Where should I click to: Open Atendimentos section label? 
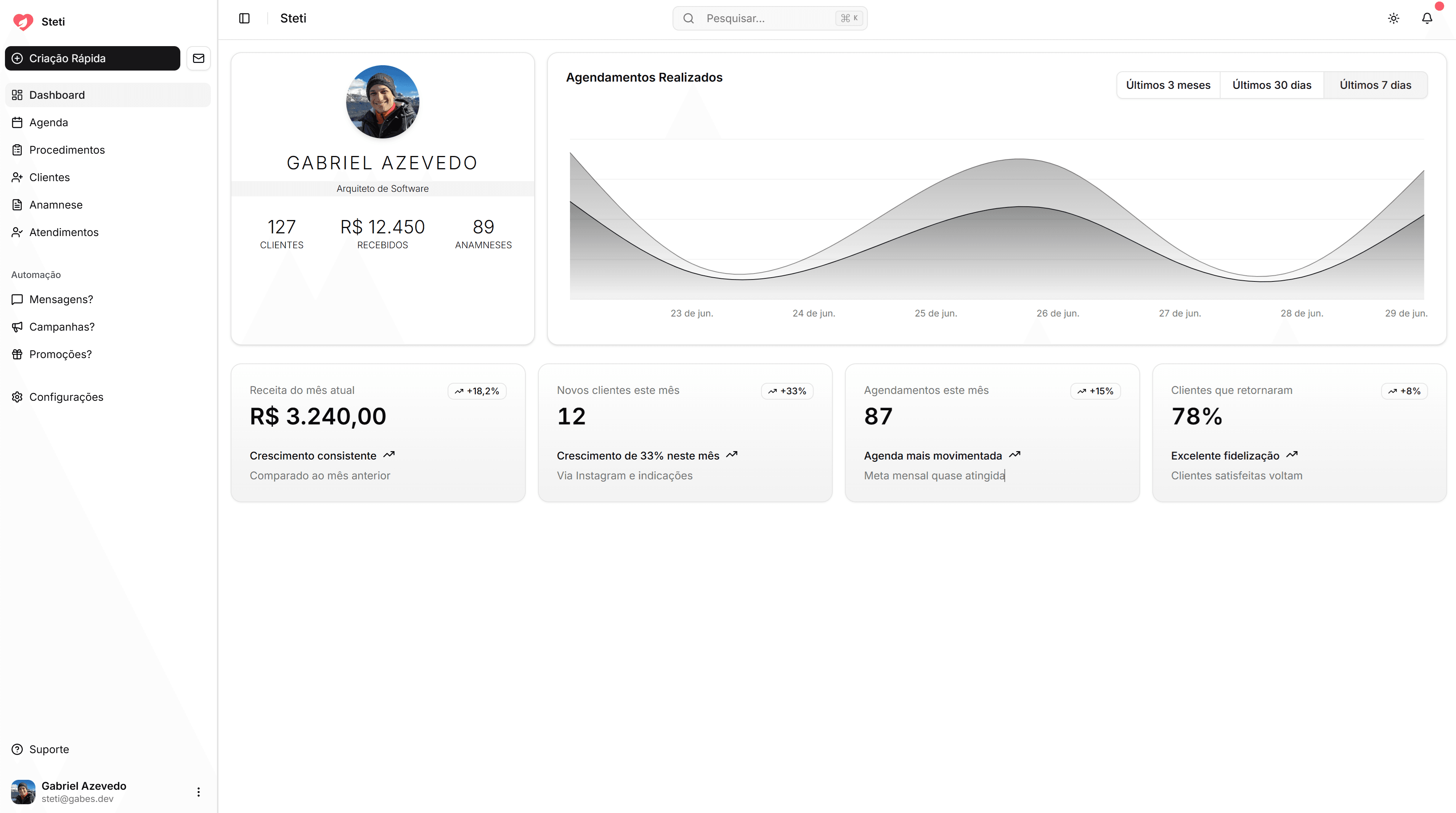pyautogui.click(x=64, y=232)
